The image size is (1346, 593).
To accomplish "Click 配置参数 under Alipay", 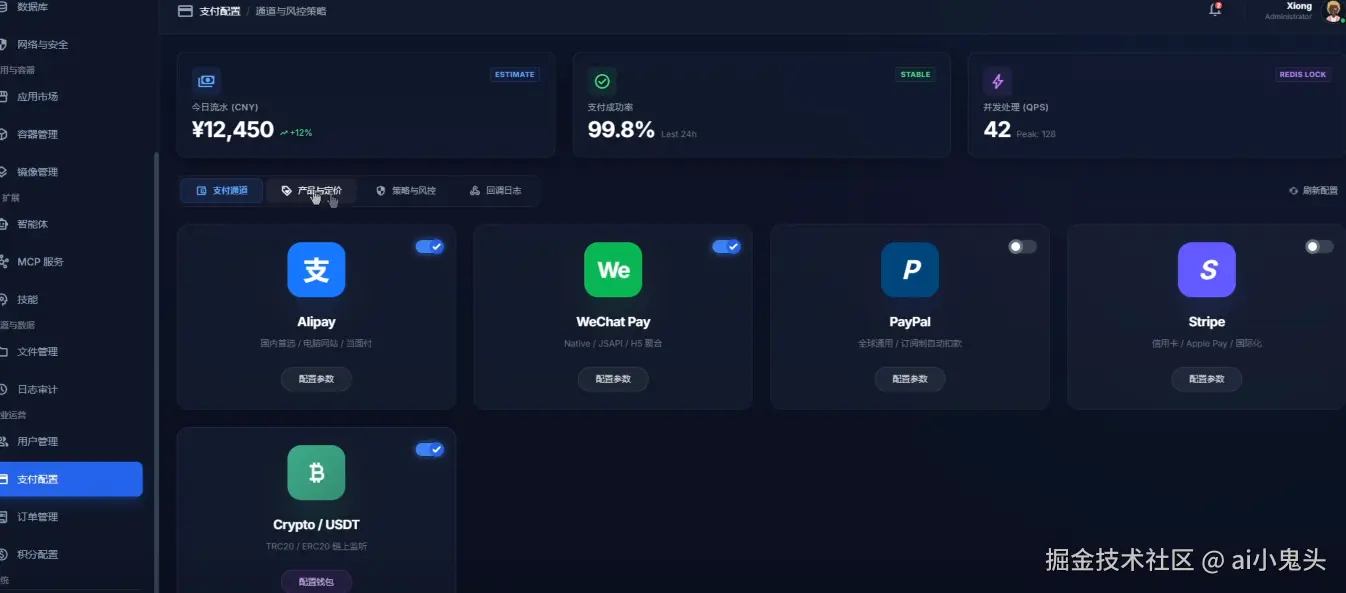I will click(316, 379).
